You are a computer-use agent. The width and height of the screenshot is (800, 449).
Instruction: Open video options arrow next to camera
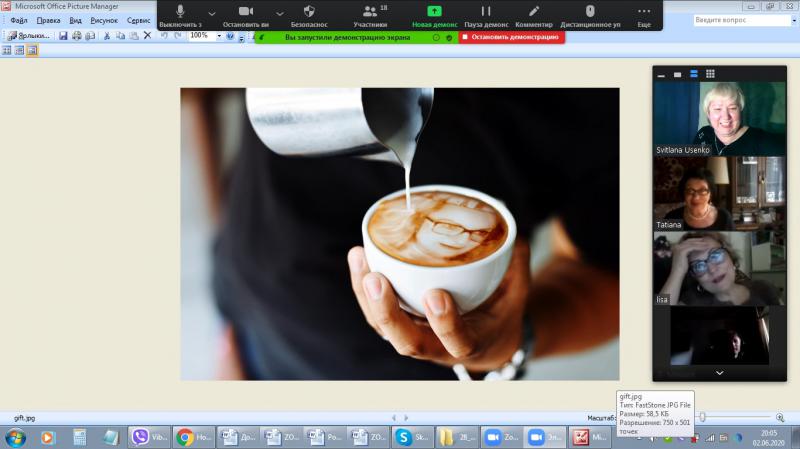(280, 14)
